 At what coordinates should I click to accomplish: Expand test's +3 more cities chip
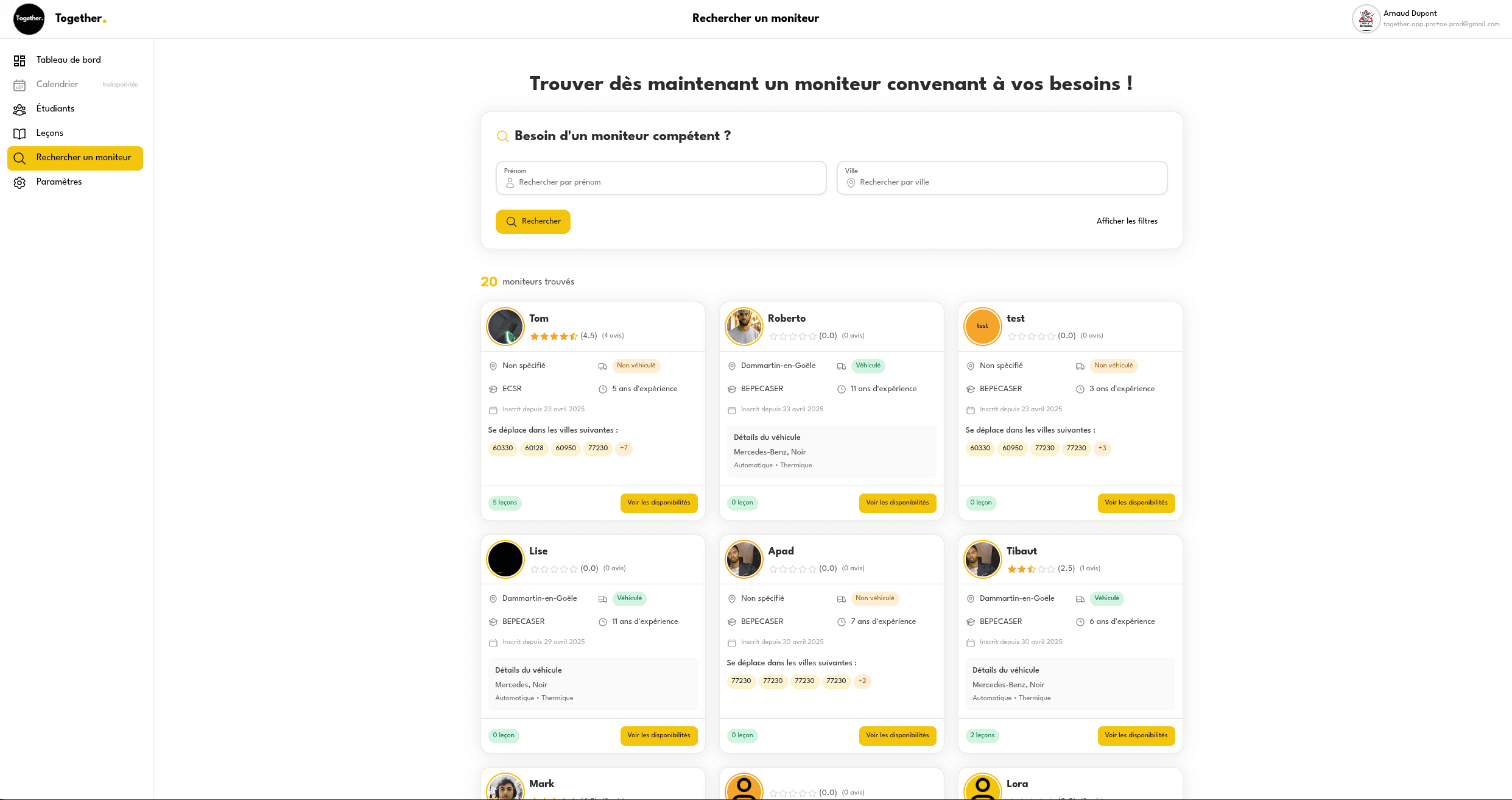pos(1102,448)
